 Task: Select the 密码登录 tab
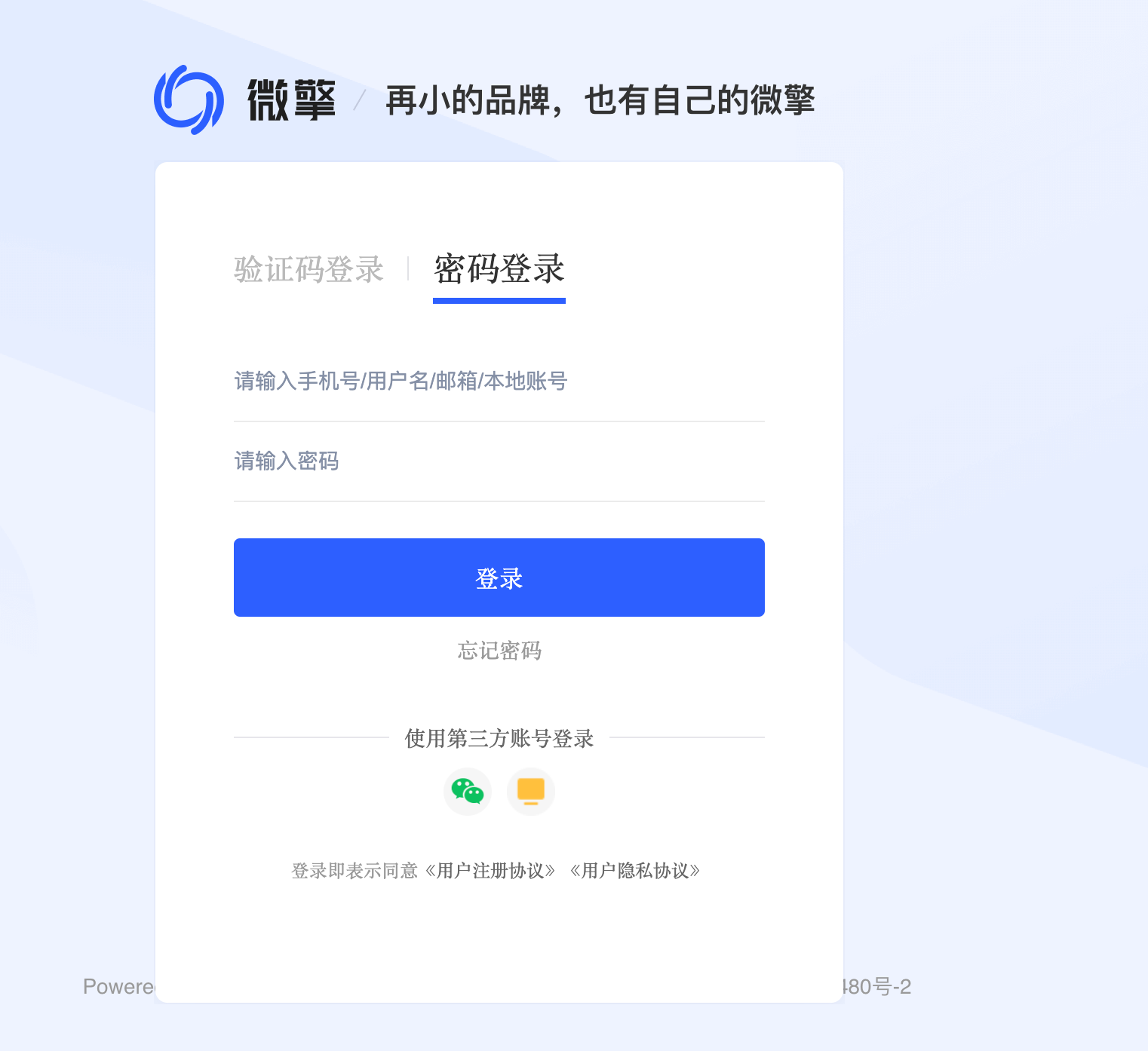499,269
